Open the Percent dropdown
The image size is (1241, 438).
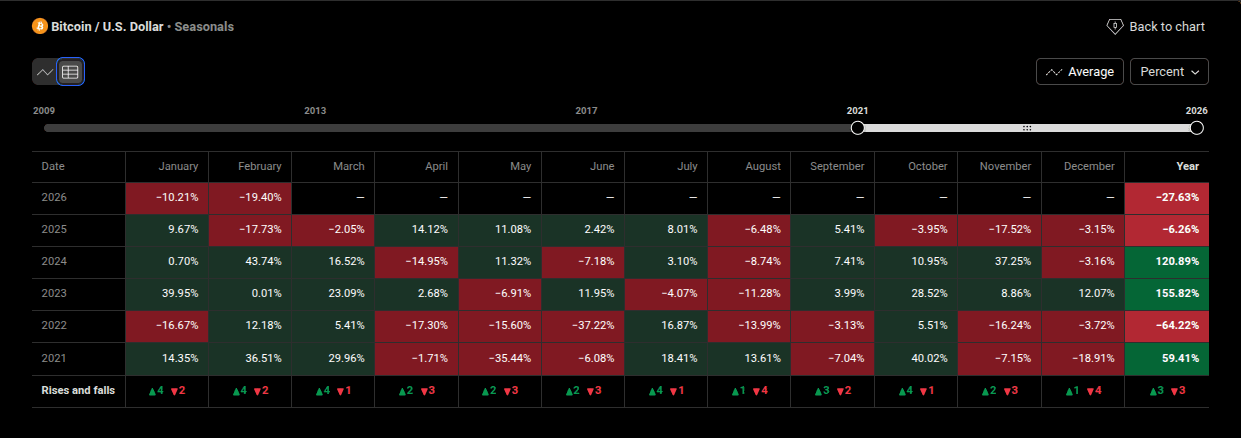point(1169,72)
